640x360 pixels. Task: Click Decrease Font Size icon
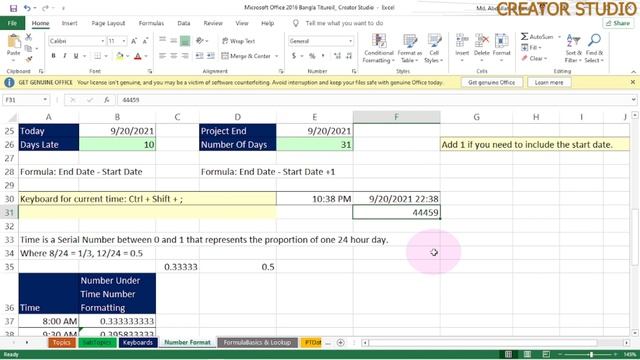point(145,41)
